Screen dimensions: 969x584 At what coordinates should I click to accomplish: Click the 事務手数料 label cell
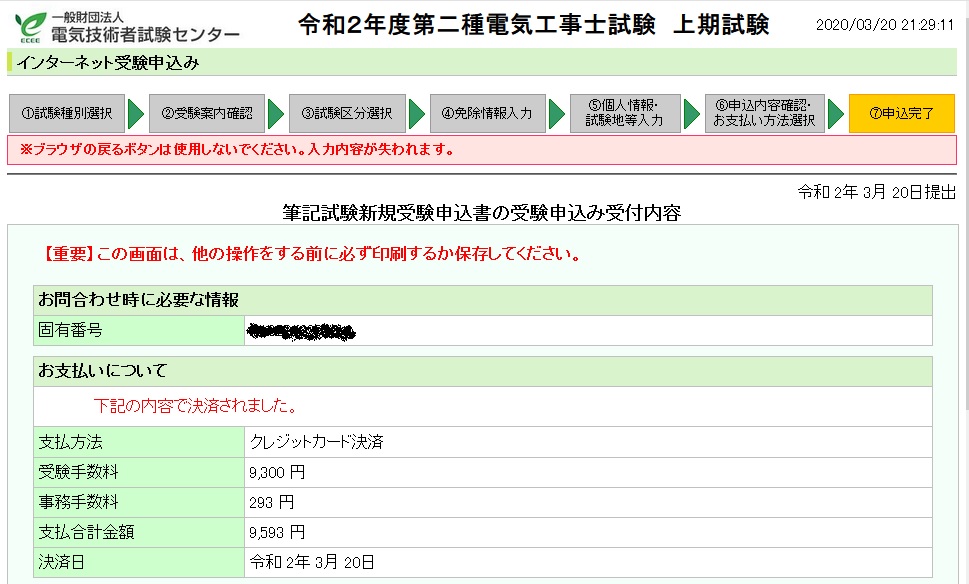click(139, 502)
